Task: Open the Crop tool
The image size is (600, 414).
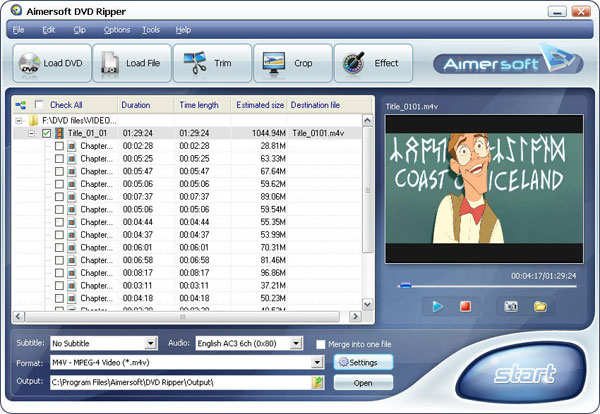Action: [291, 63]
